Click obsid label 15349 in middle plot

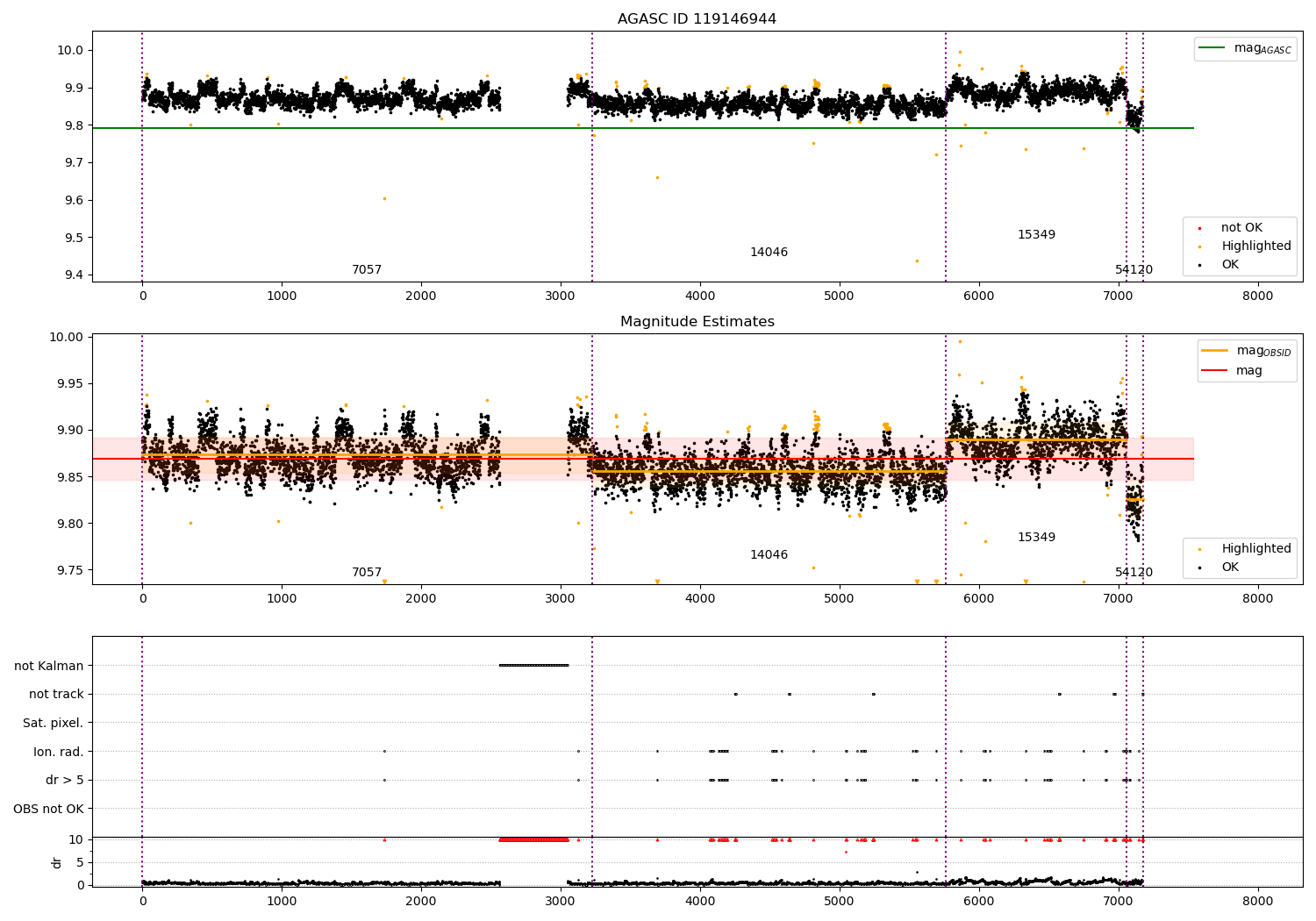1036,538
